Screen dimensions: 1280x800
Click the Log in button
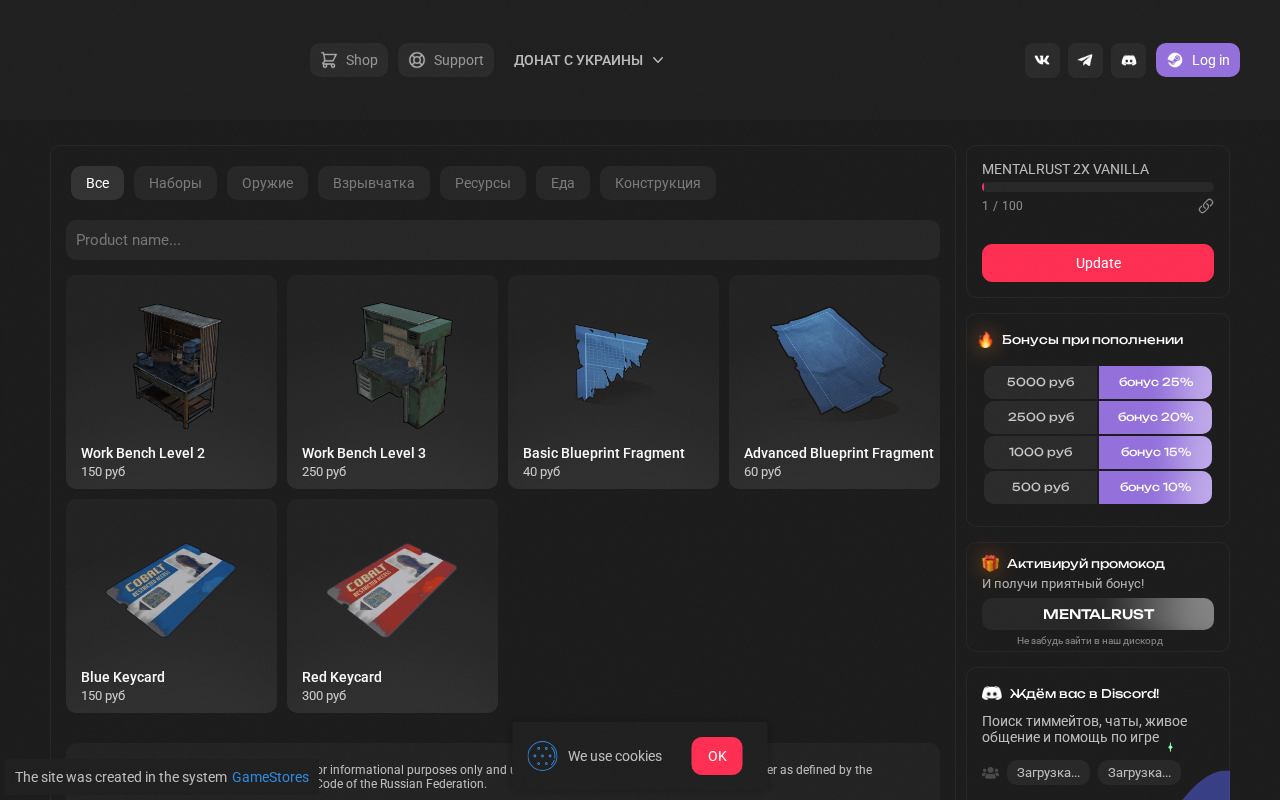[x=1198, y=60]
